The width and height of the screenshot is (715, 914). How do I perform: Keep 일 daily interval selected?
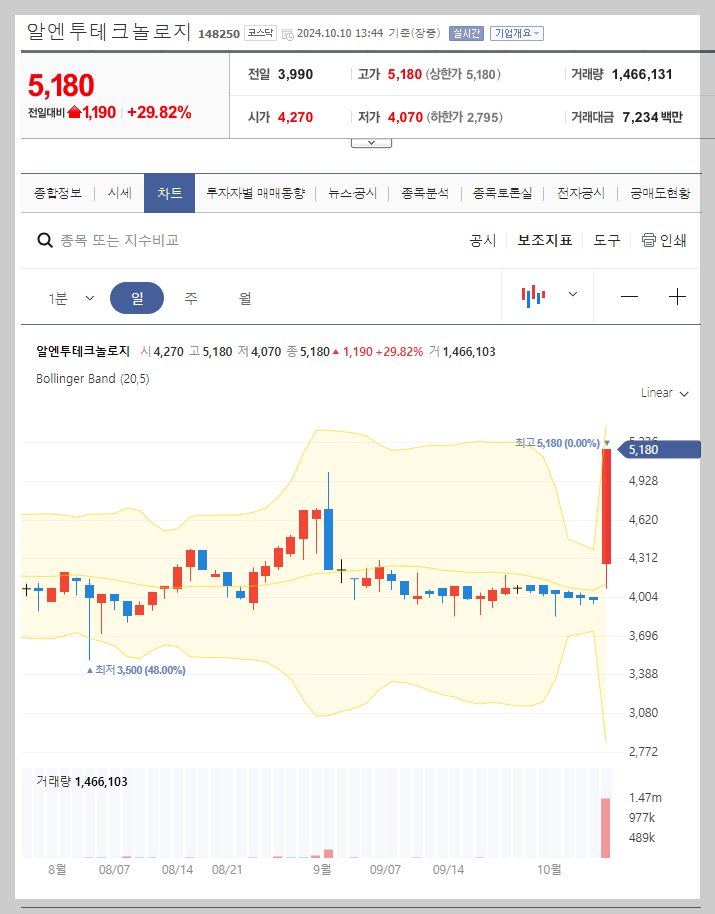137,297
